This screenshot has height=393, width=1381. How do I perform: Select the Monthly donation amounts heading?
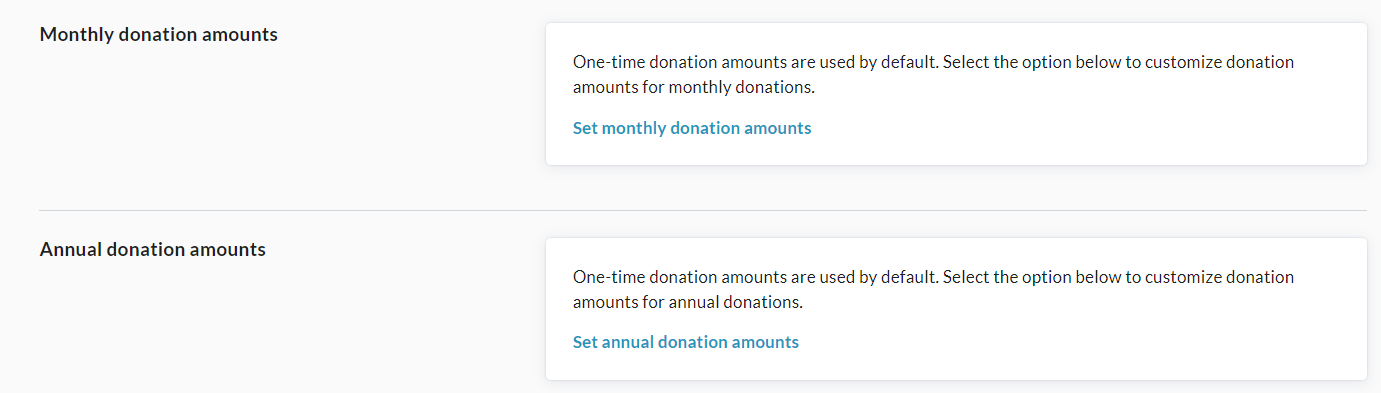coord(159,35)
